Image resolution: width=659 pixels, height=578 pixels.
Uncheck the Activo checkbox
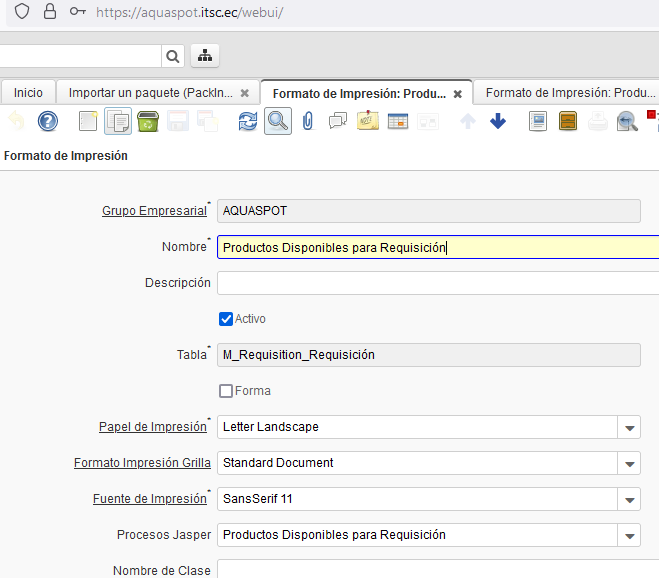[x=226, y=319]
